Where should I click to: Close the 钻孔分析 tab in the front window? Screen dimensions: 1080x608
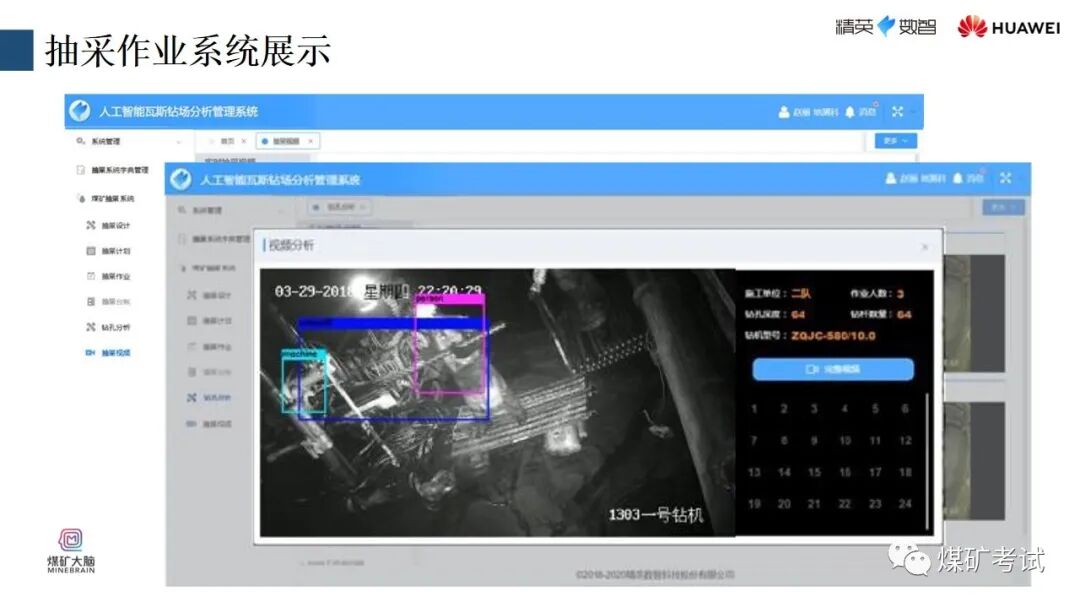(x=363, y=207)
